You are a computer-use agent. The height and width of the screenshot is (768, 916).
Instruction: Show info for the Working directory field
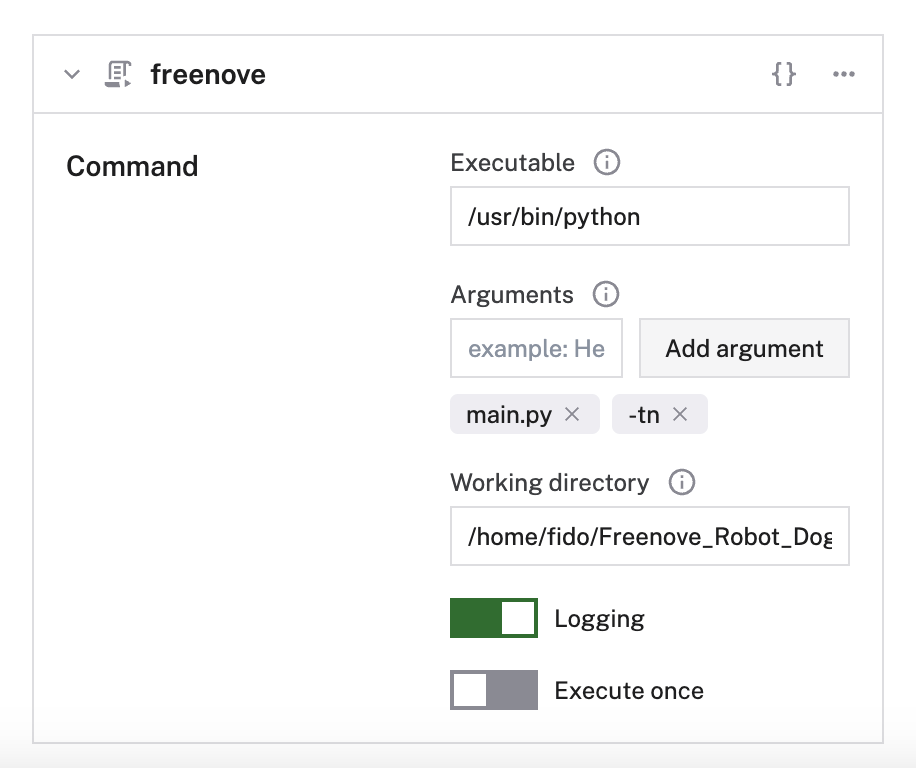point(681,483)
